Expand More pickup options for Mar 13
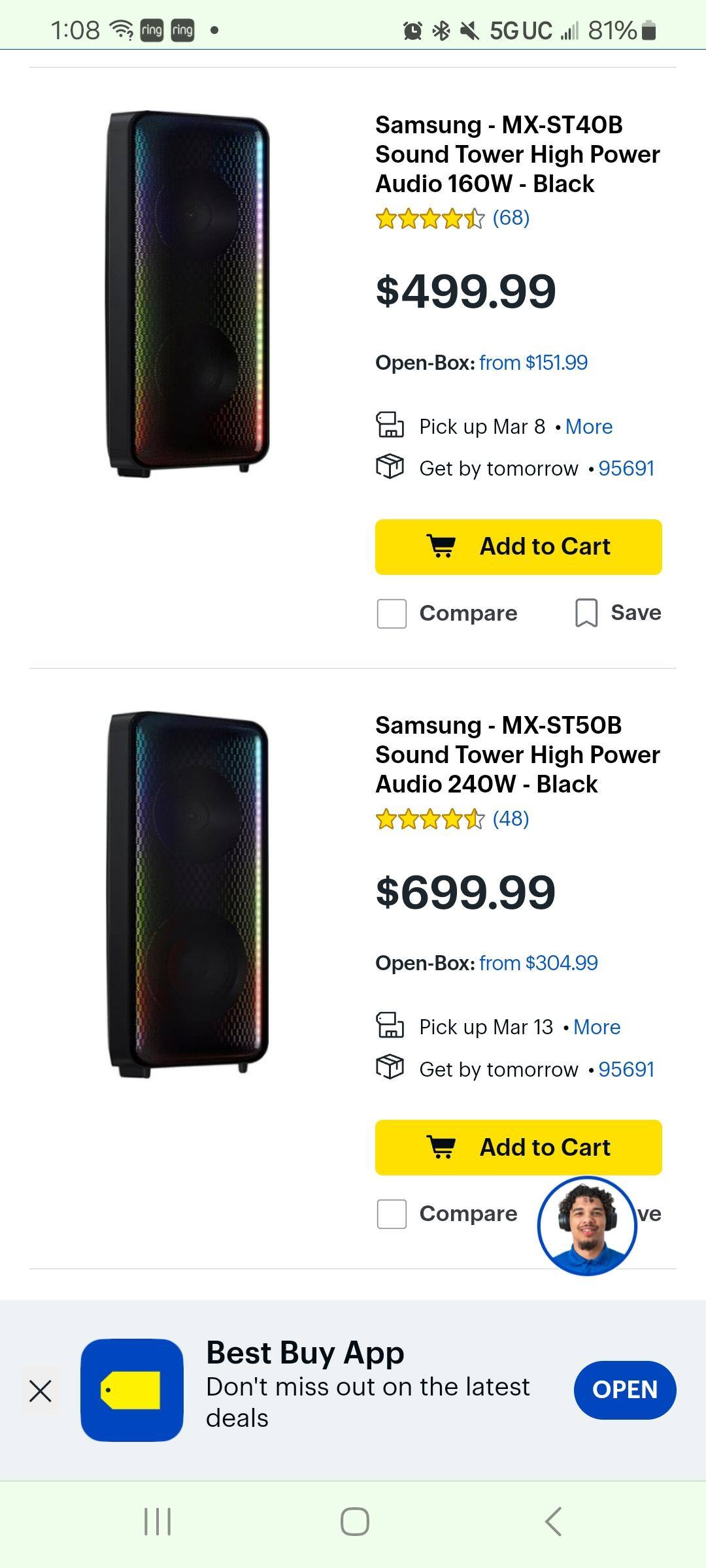This screenshot has height=1568, width=706. (x=596, y=1027)
